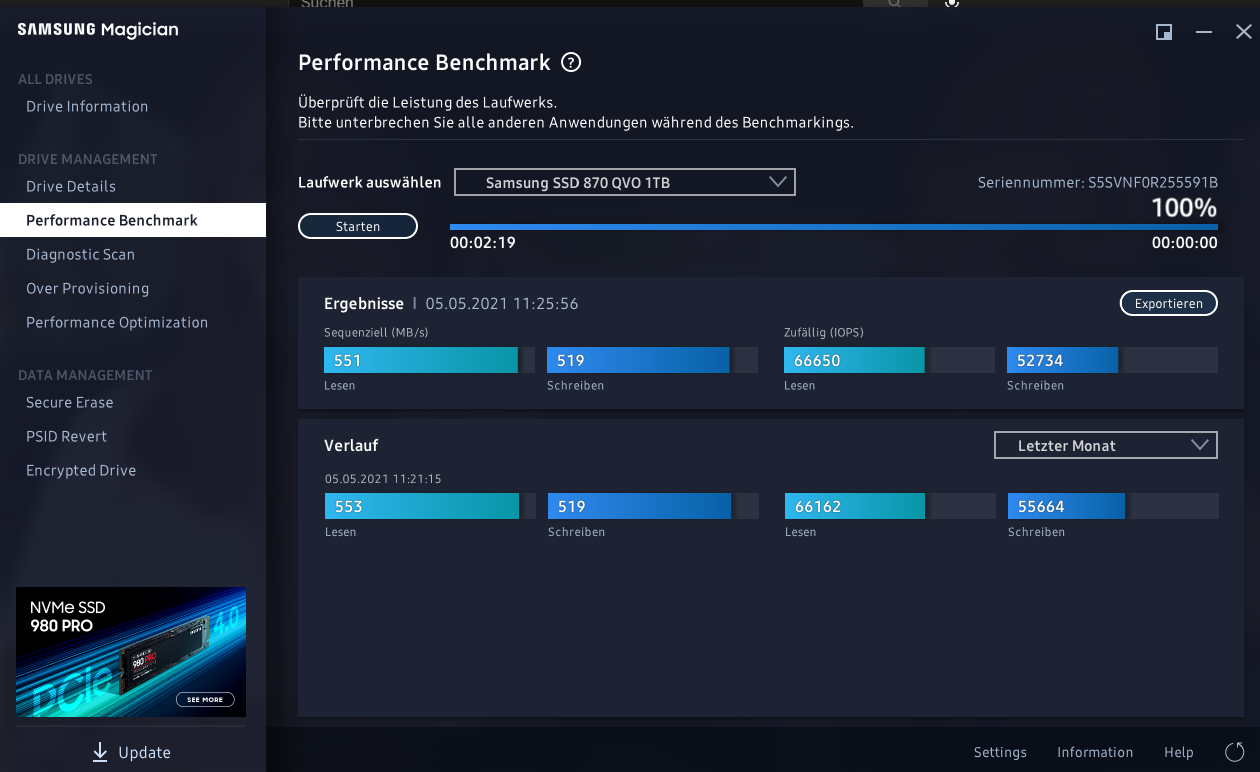
Task: Click the chevron of Samsung SSD 870 QVO dropdown
Action: tap(778, 183)
